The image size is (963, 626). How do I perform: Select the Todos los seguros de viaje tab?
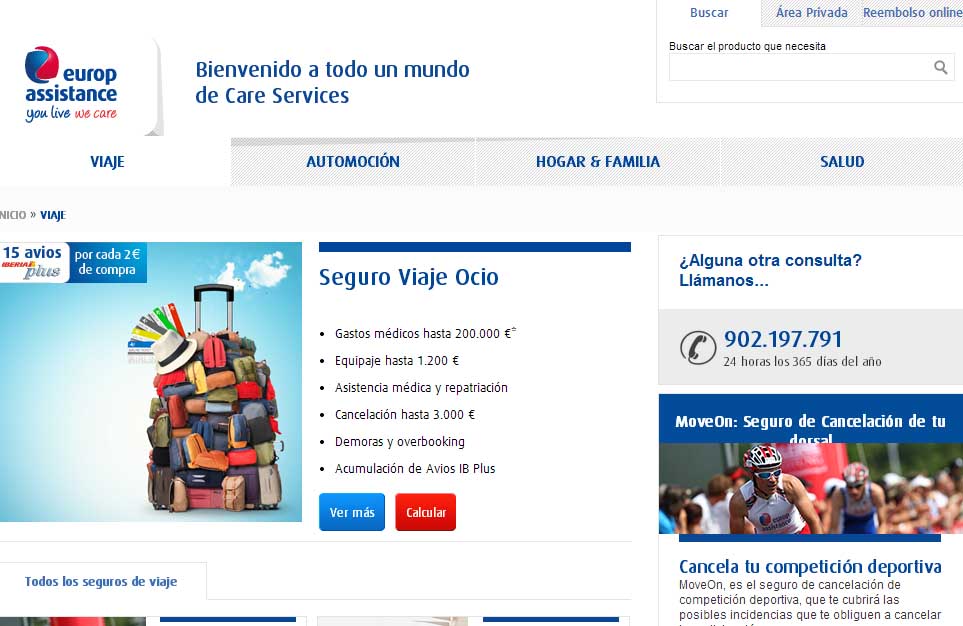[x=101, y=581]
